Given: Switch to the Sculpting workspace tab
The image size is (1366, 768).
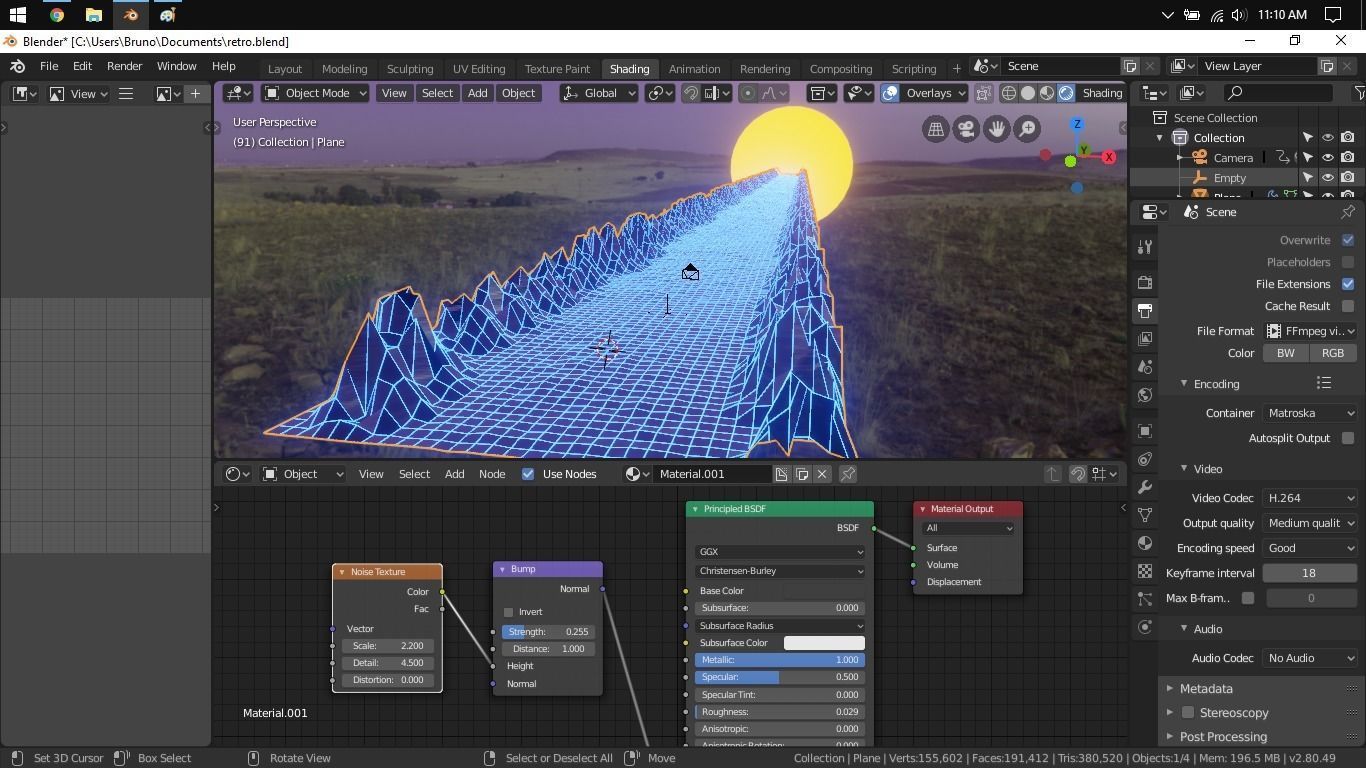Looking at the screenshot, I should click(x=410, y=69).
